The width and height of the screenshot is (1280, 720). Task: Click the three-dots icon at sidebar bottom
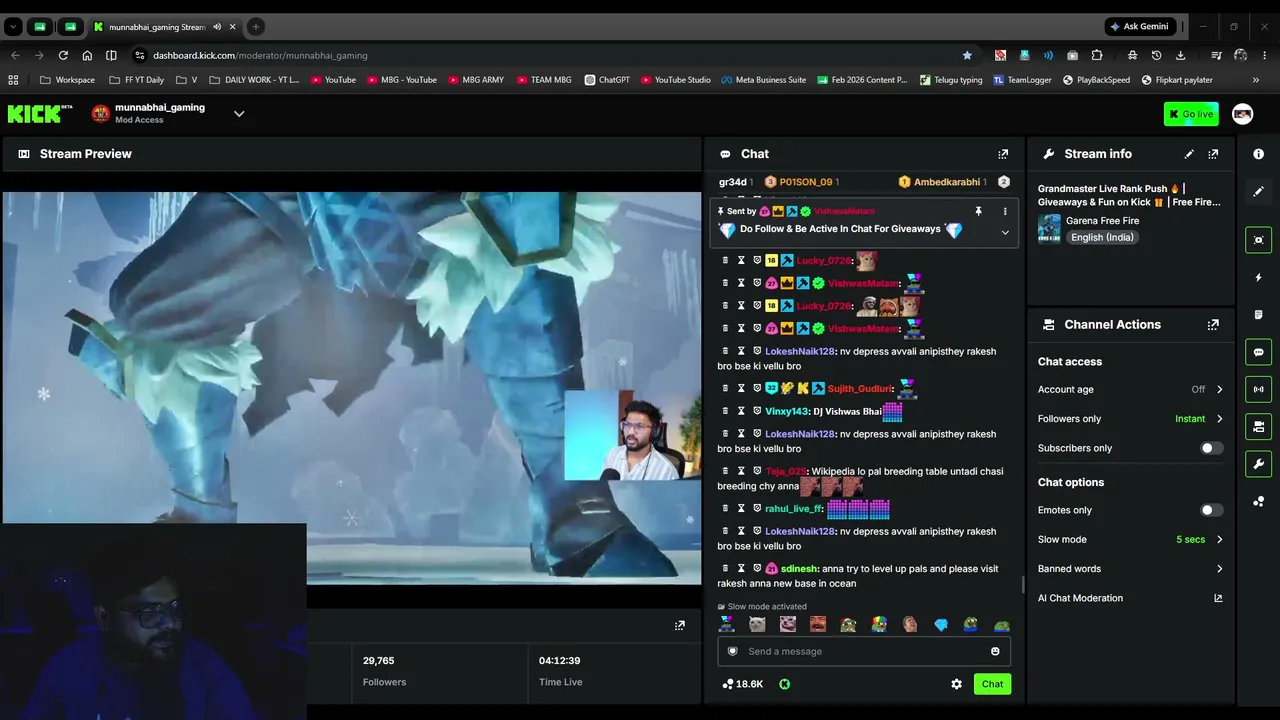tap(1258, 502)
